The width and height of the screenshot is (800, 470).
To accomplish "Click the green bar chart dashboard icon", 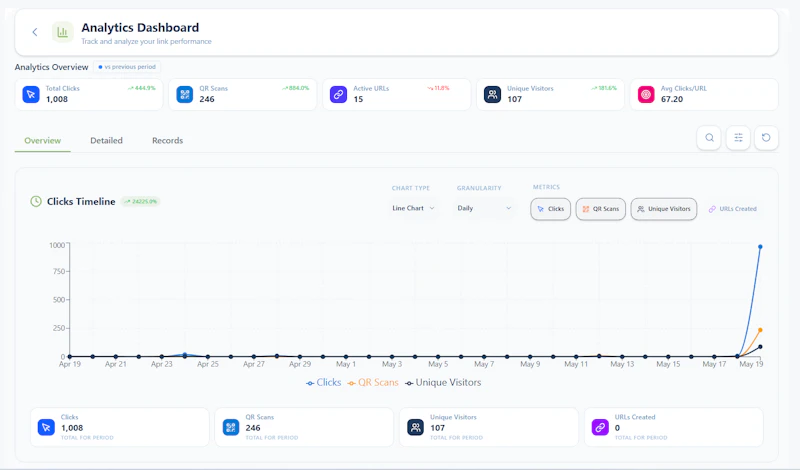I will click(x=62, y=32).
